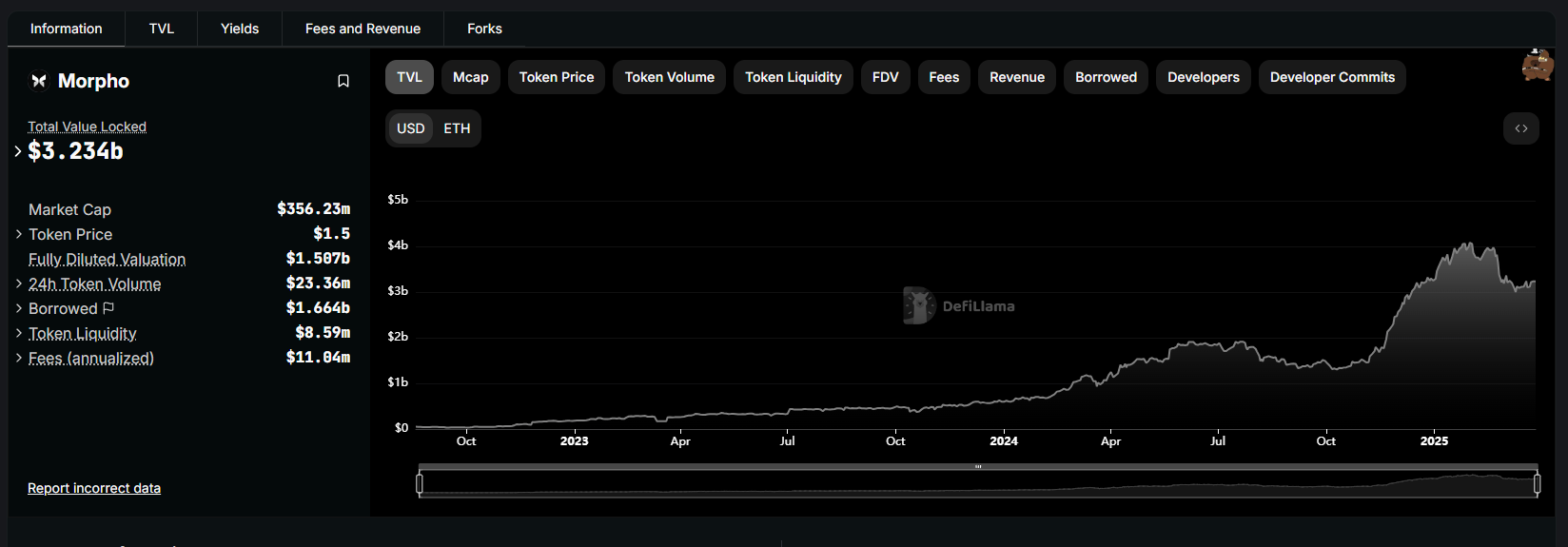The image size is (1568, 547).
Task: Toggle the Token Price chart series
Action: (x=557, y=77)
